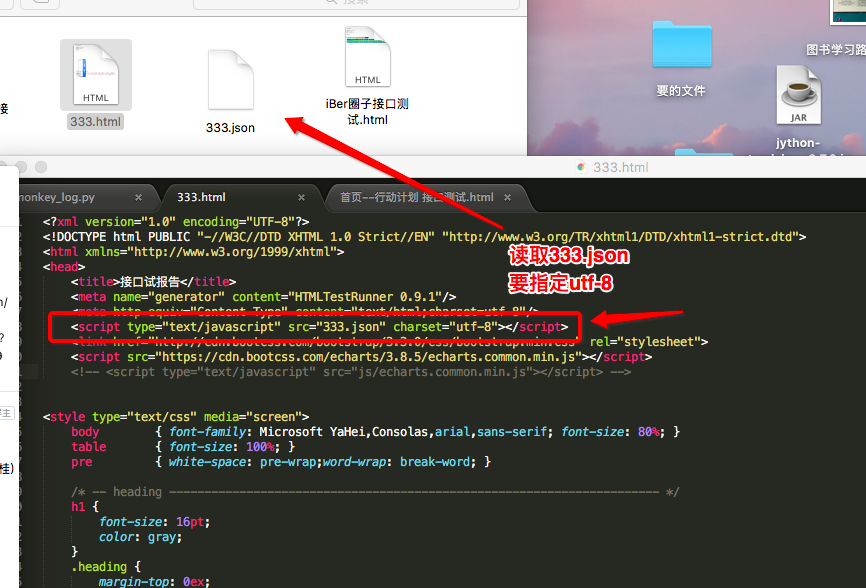The width and height of the screenshot is (866, 588).
Task: Click the margin-top 0ex declaration
Action: tap(155, 581)
